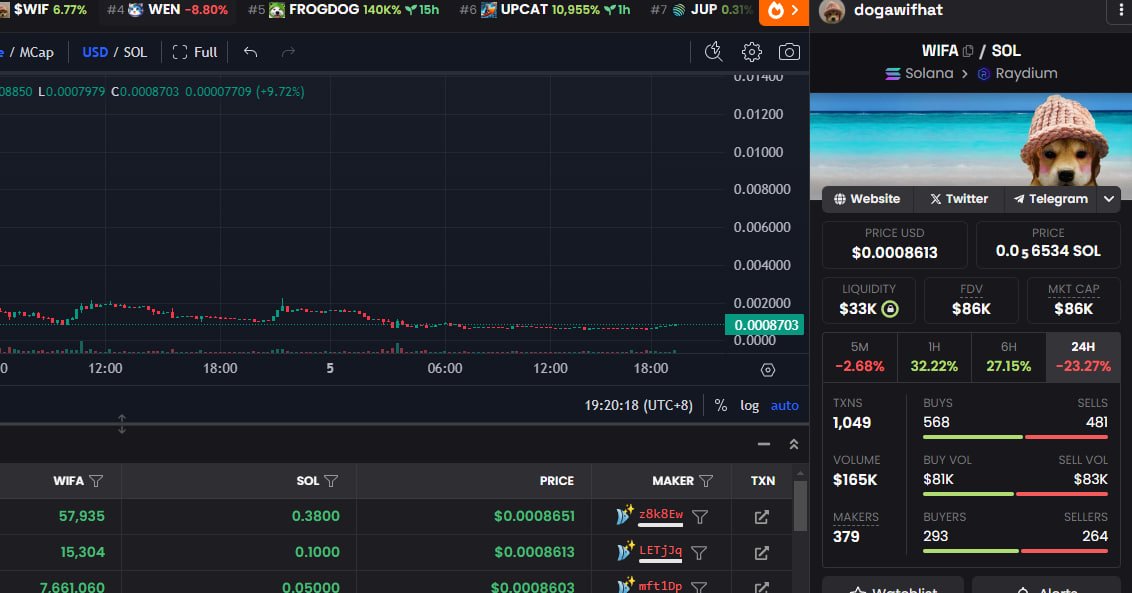Open trending token #4 WEN
1132x593 pixels.
coord(167,9)
